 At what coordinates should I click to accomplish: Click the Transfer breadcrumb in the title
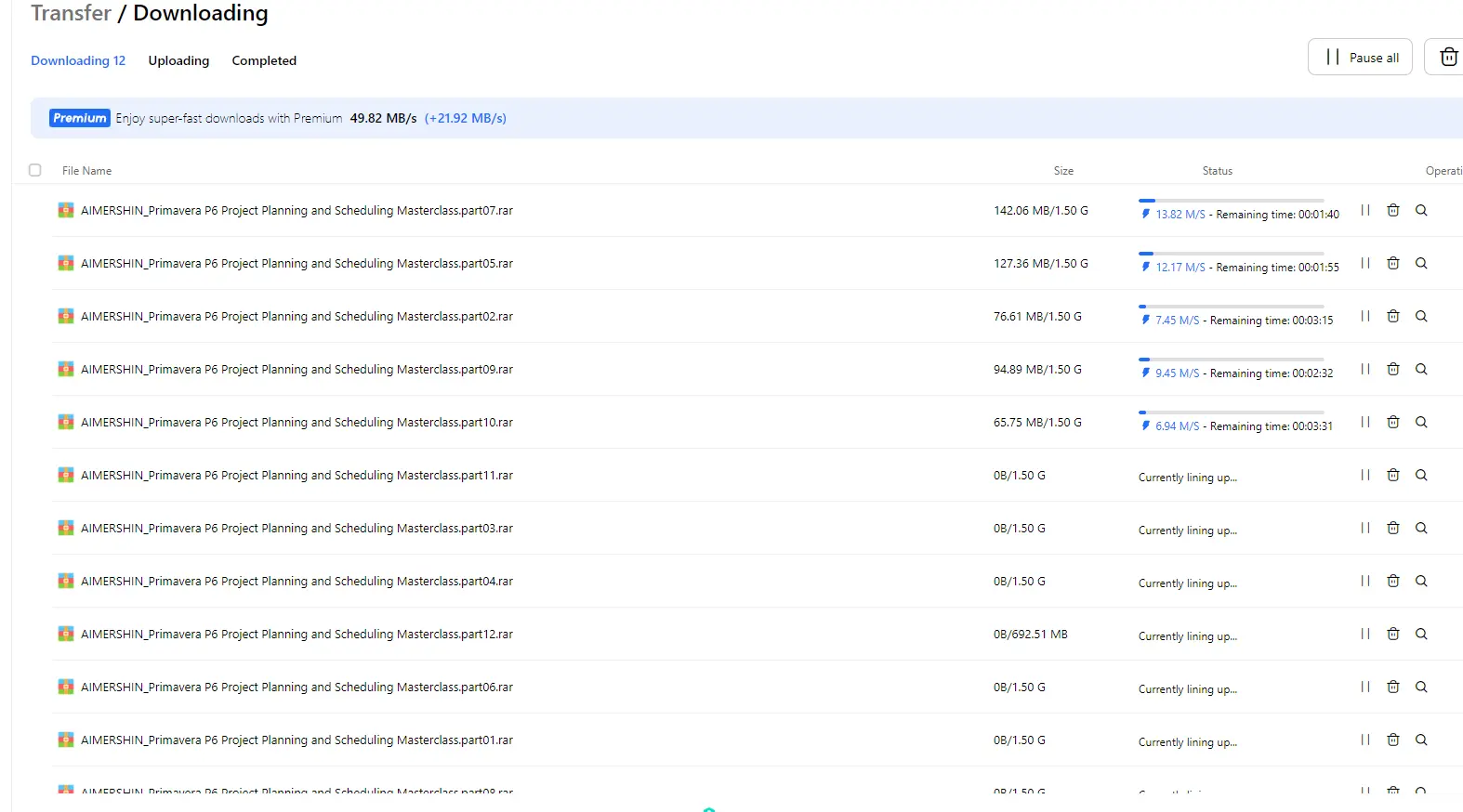71,13
